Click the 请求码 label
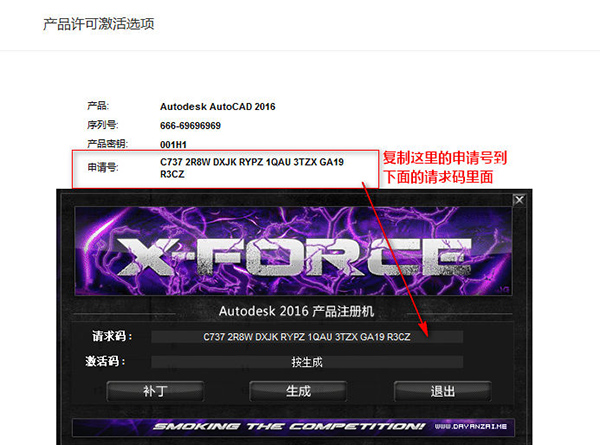Screen dimensions: 600x445 coord(112,336)
